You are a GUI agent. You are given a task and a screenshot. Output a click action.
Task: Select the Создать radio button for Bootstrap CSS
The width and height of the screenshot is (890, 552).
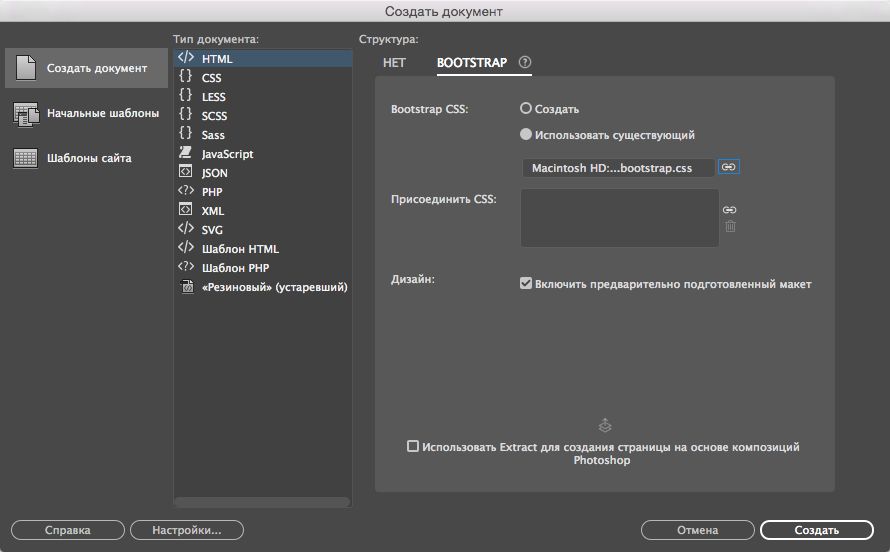[x=526, y=108]
